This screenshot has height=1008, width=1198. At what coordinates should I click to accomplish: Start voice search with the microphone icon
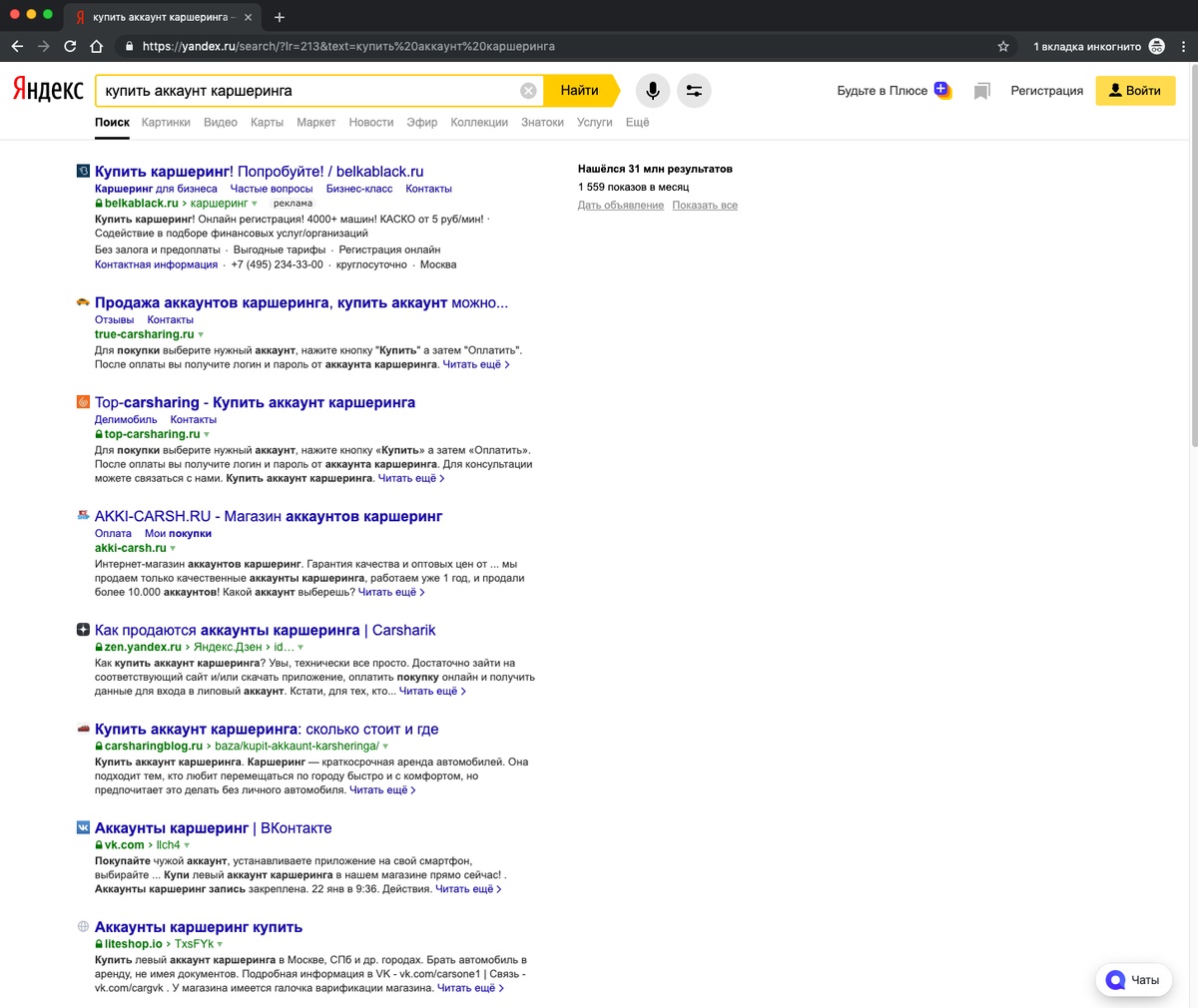coord(653,91)
